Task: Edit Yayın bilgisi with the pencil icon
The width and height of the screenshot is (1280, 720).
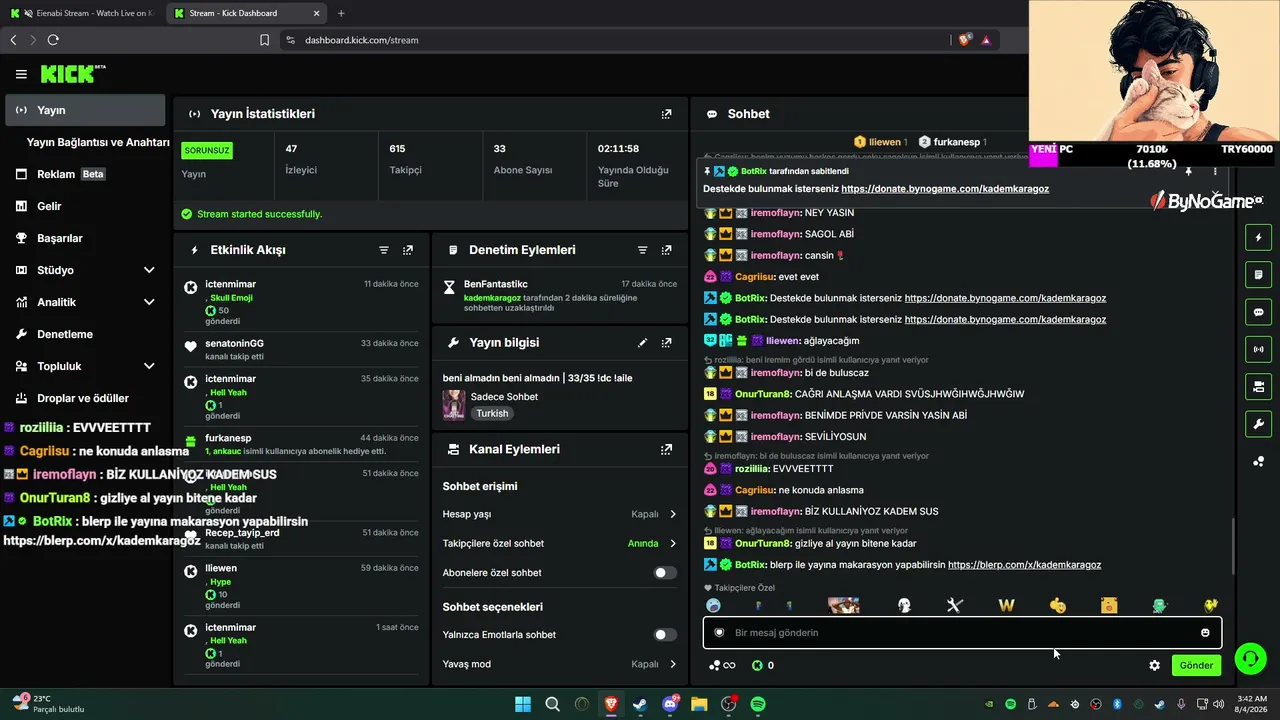Action: click(x=642, y=342)
